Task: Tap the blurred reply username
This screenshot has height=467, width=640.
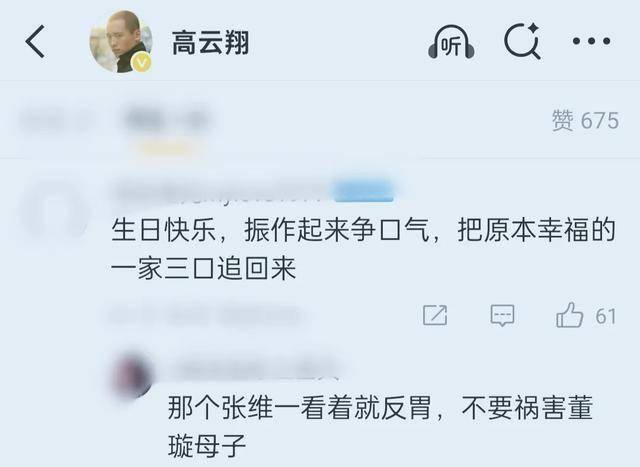Action: 254,368
